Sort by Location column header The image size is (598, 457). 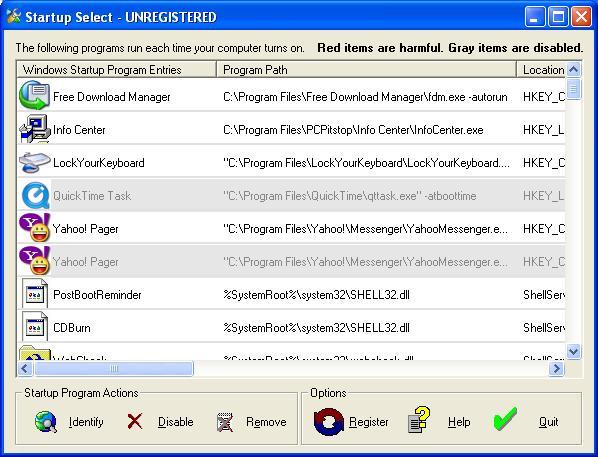pos(541,70)
